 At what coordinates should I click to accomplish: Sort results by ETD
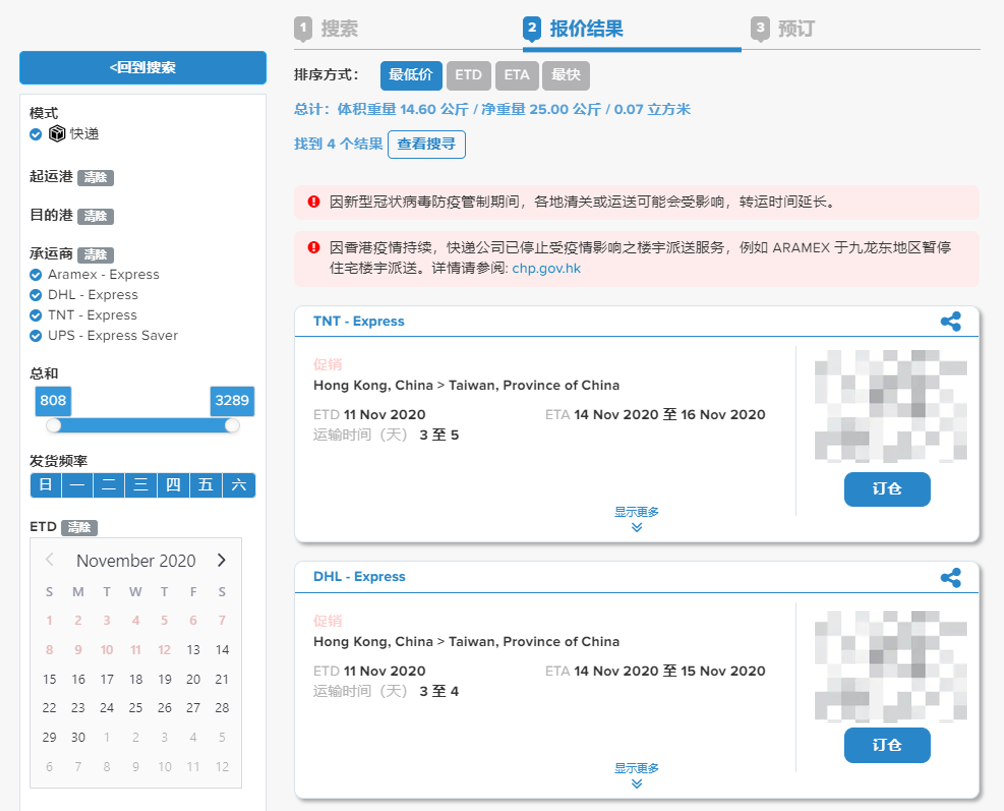click(x=469, y=75)
